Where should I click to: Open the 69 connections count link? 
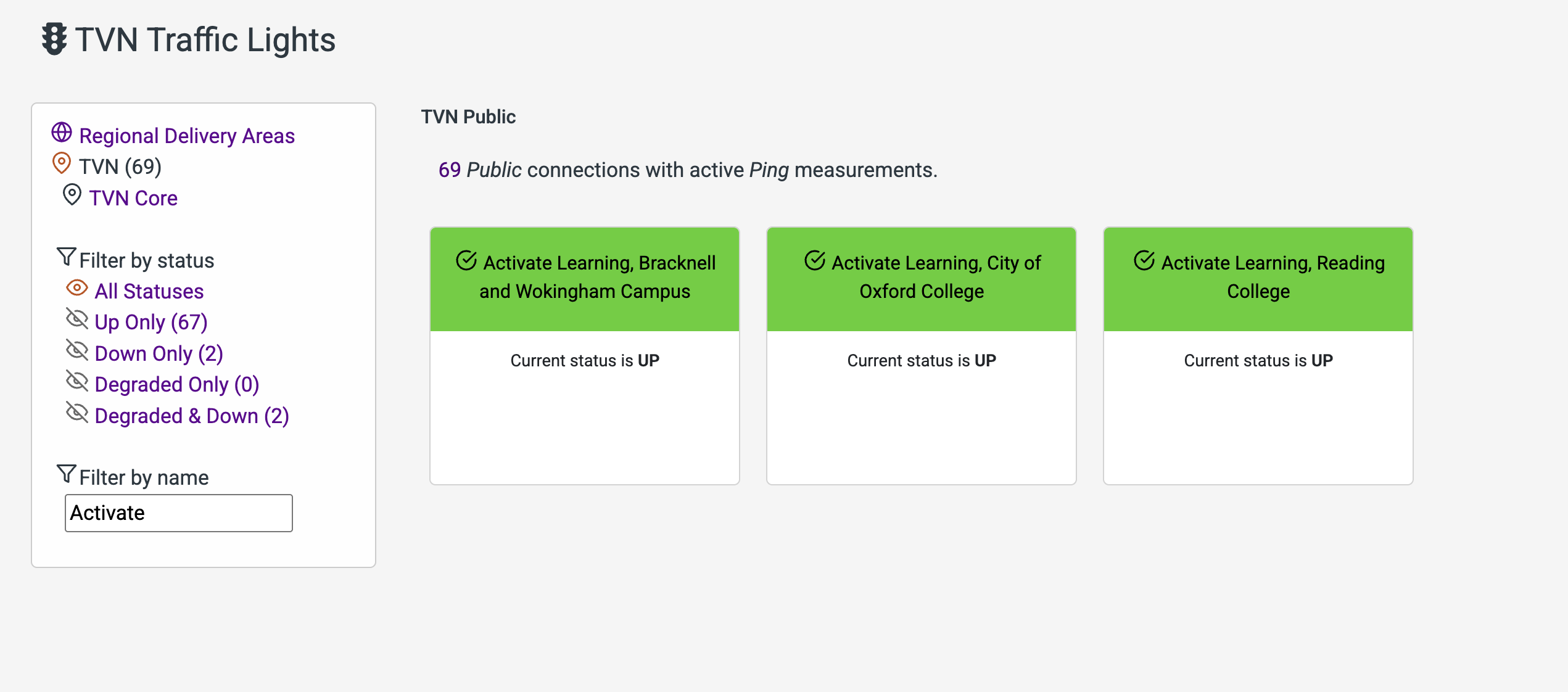pos(450,170)
